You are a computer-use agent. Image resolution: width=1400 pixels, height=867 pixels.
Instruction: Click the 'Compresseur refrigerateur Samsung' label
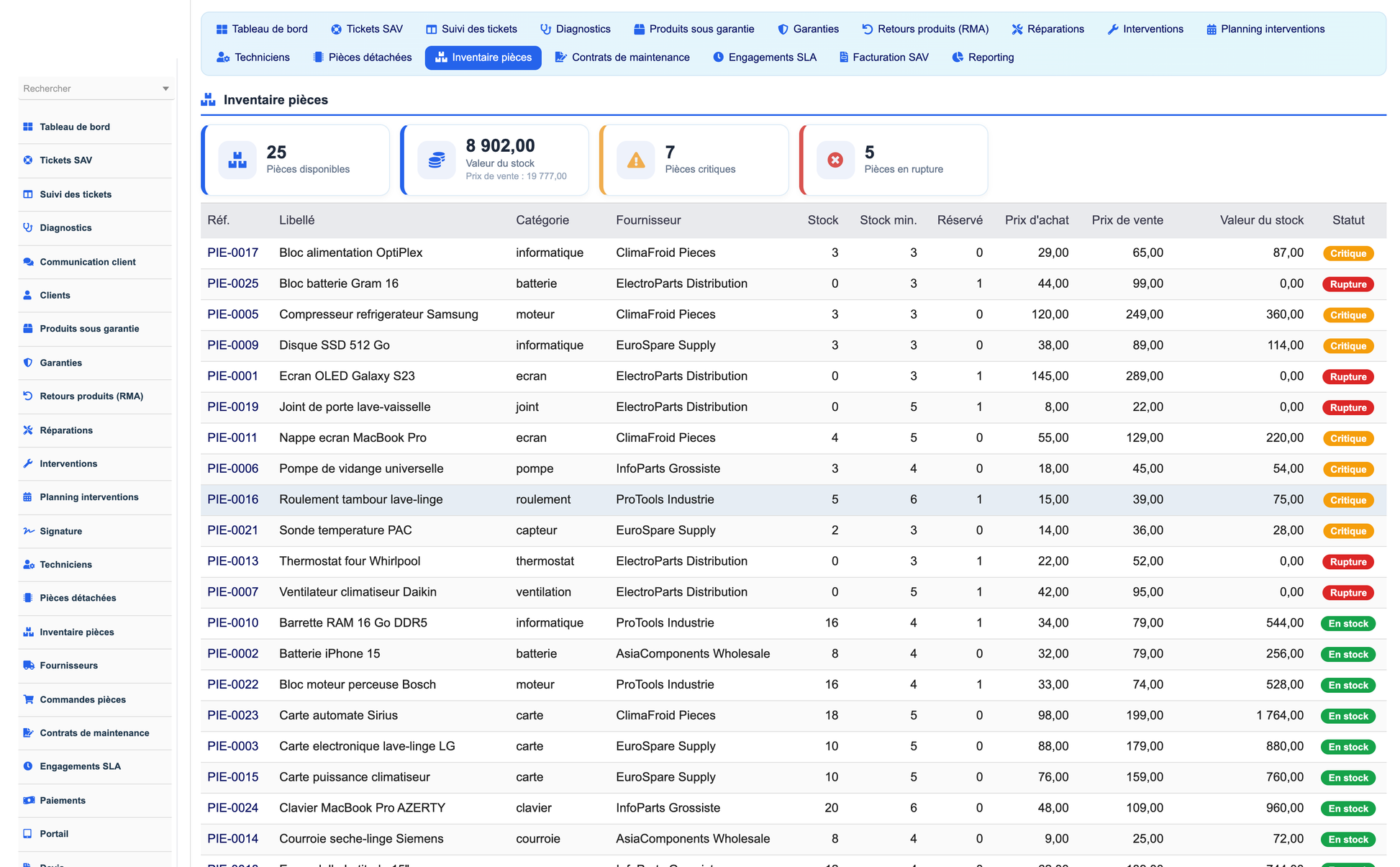point(378,314)
